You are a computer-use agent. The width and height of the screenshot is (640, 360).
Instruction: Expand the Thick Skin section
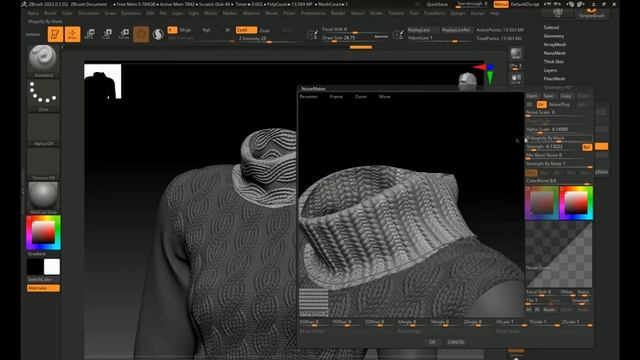[553, 62]
